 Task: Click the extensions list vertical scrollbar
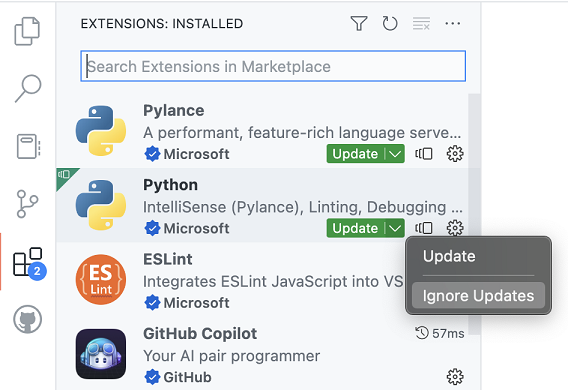(474, 214)
